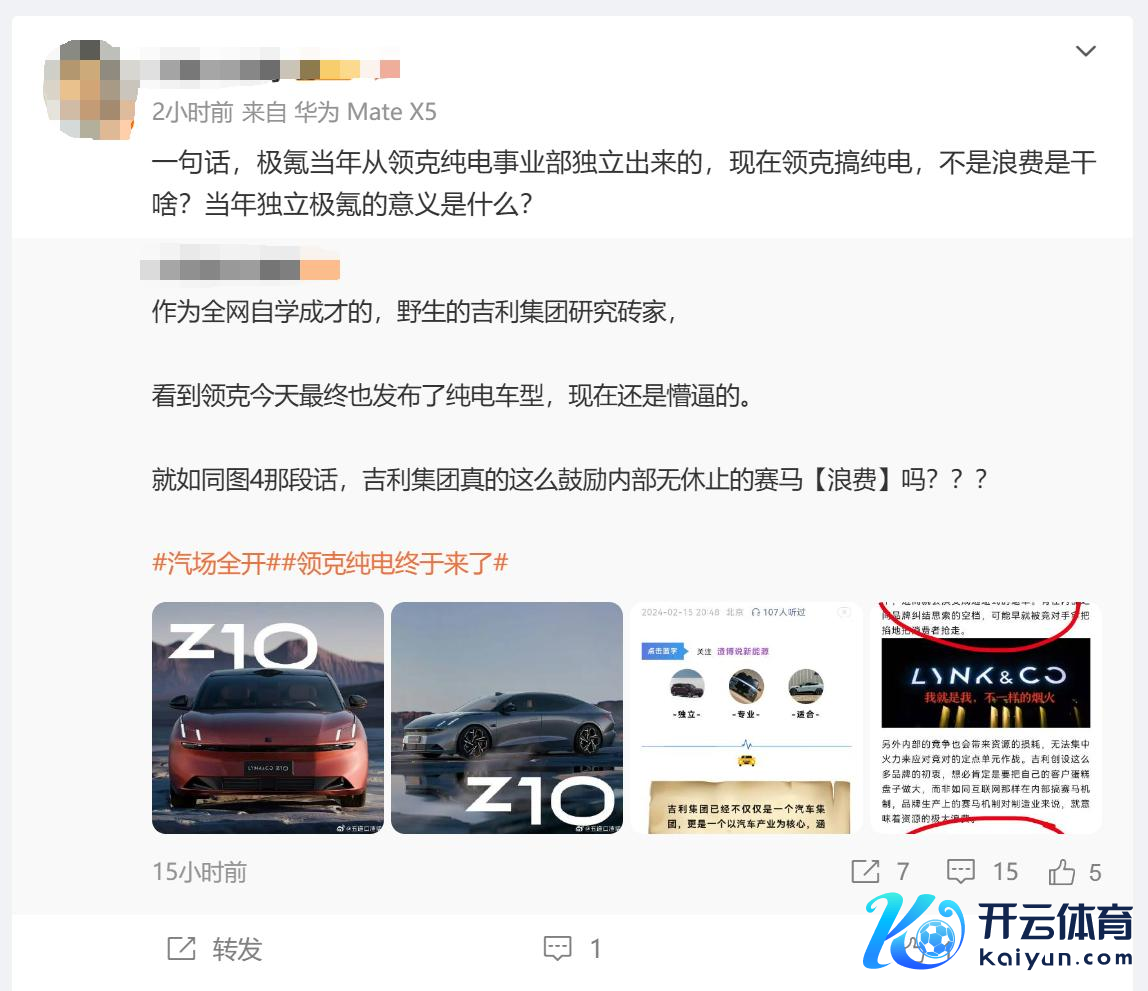Click the blurred poster username

tap(270, 70)
